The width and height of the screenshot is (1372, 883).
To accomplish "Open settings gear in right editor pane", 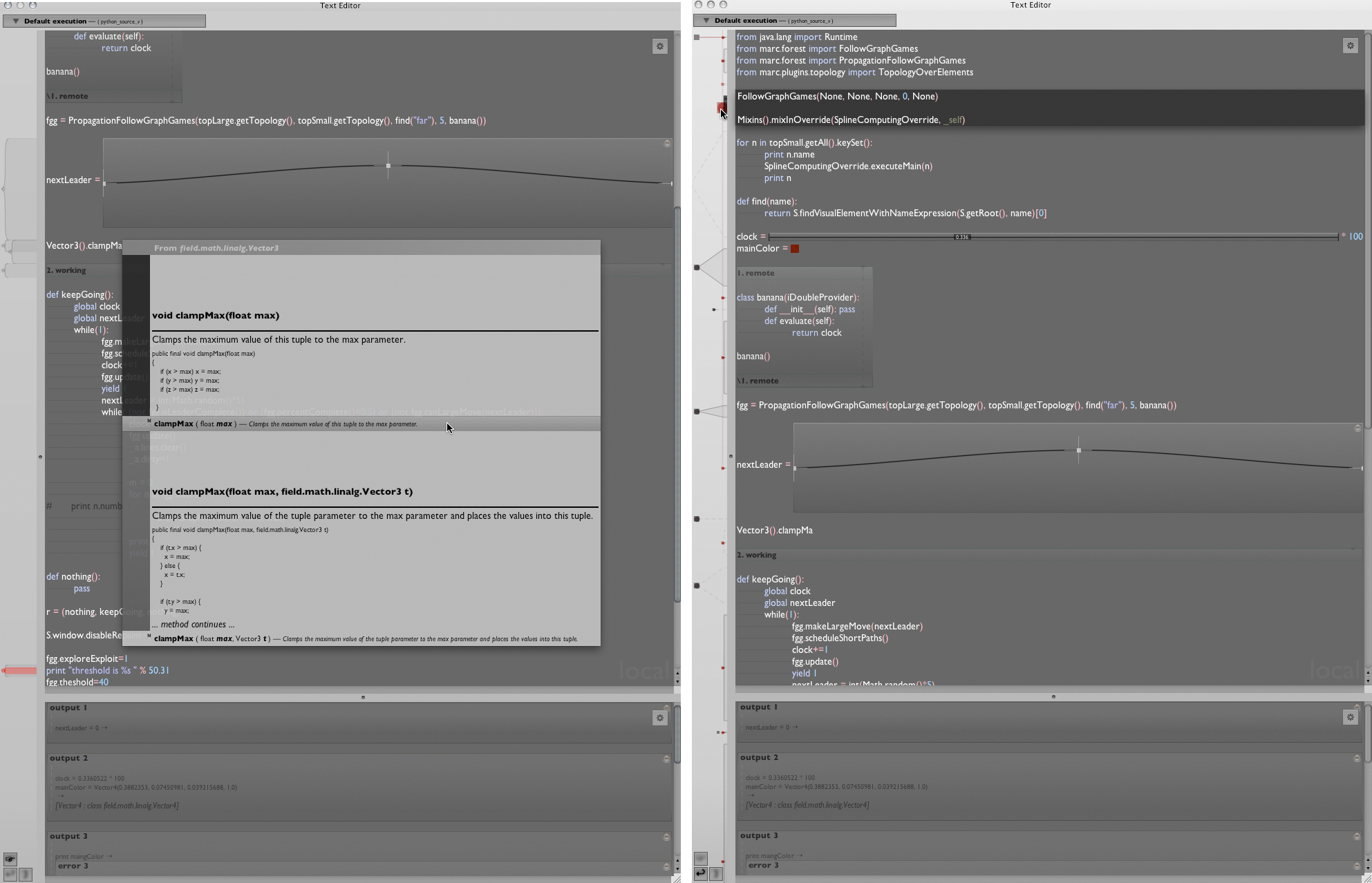I will [1350, 46].
